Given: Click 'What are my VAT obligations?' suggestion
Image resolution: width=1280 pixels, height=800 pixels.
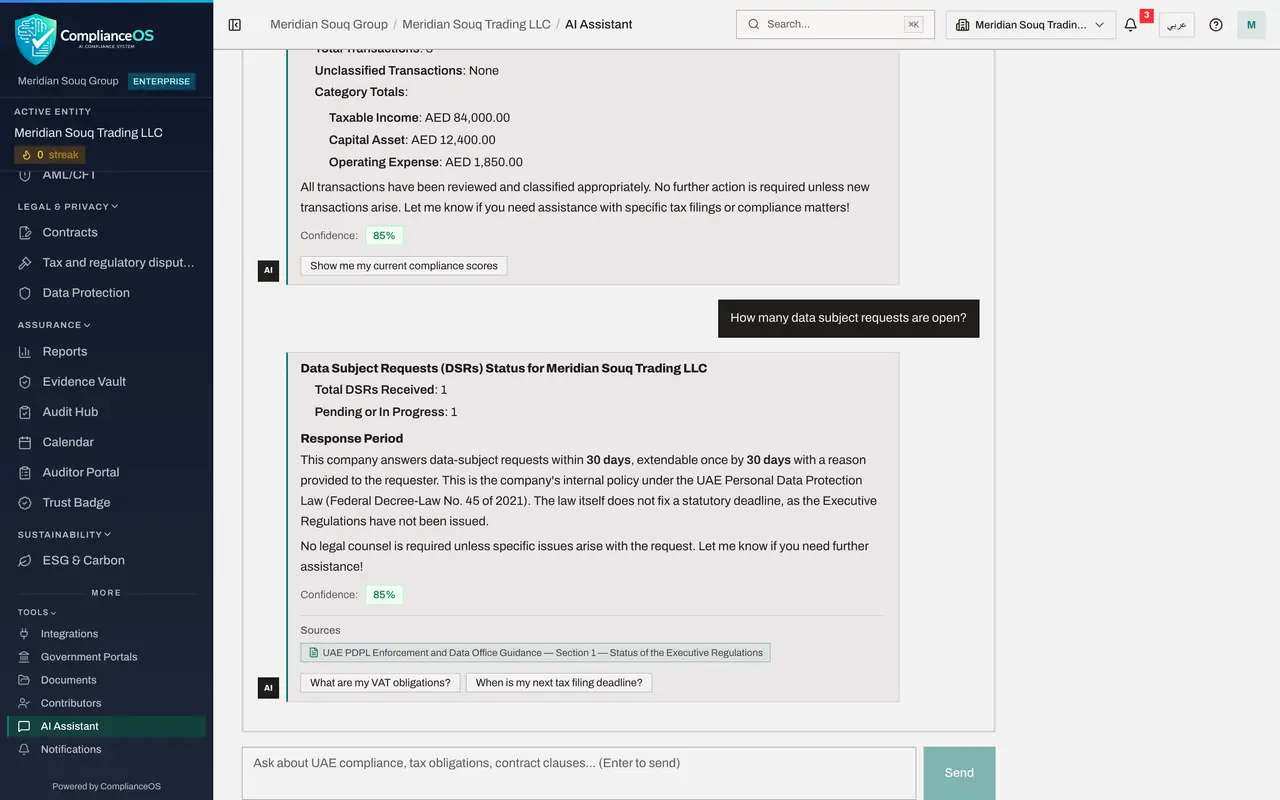Looking at the screenshot, I should pos(380,683).
